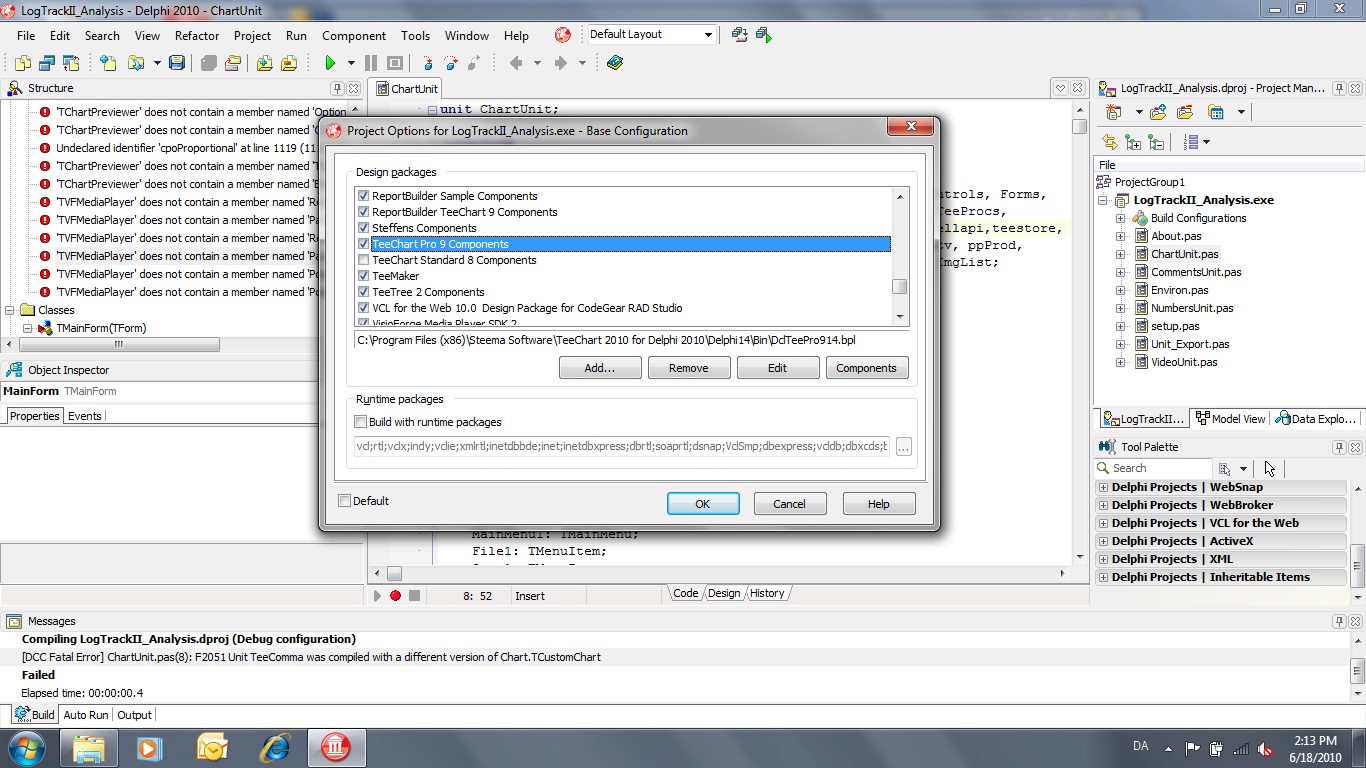Switch to the Design tab
The height and width of the screenshot is (768, 1366).
point(724,593)
